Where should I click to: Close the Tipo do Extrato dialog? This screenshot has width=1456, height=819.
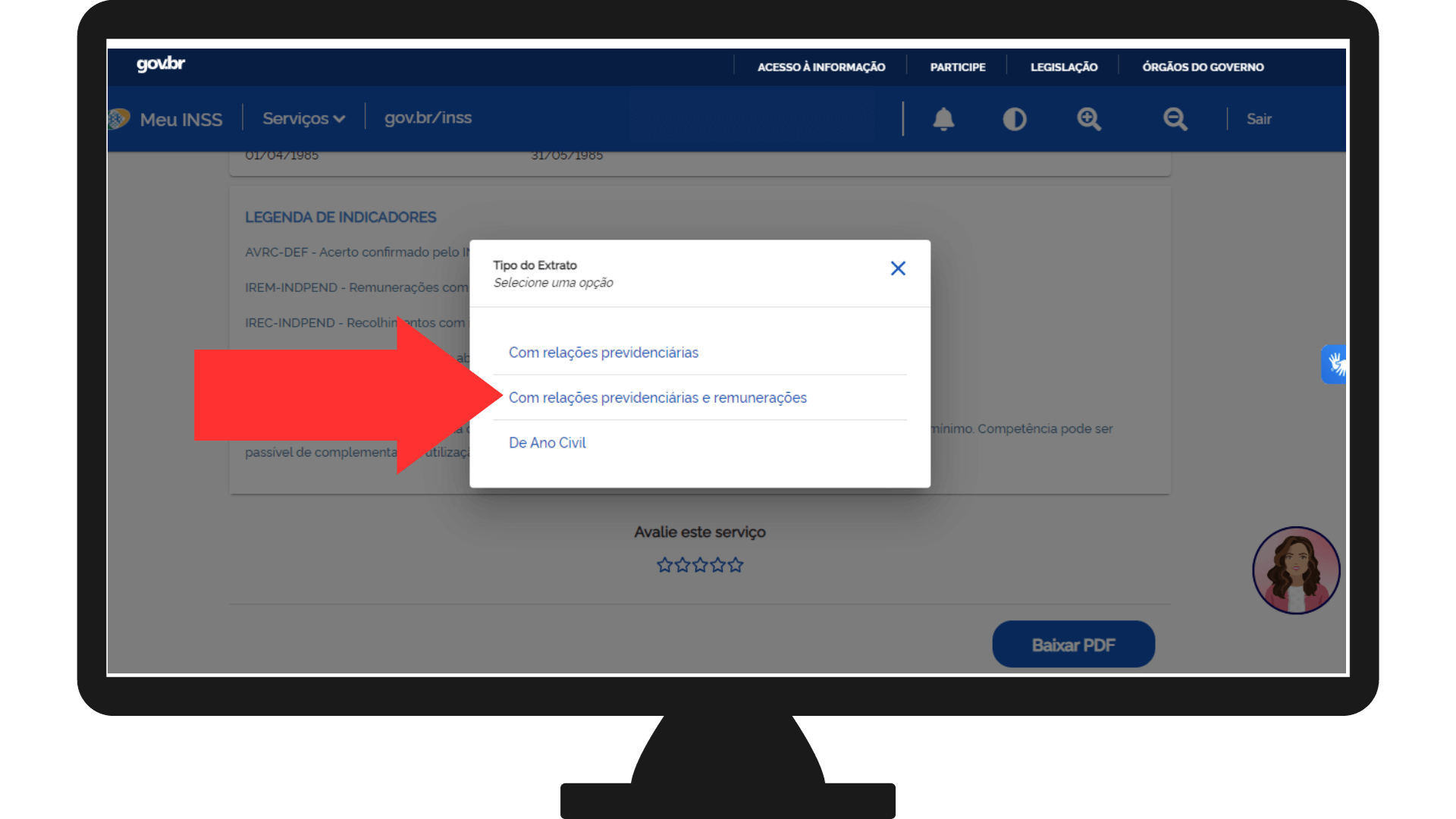tap(898, 268)
